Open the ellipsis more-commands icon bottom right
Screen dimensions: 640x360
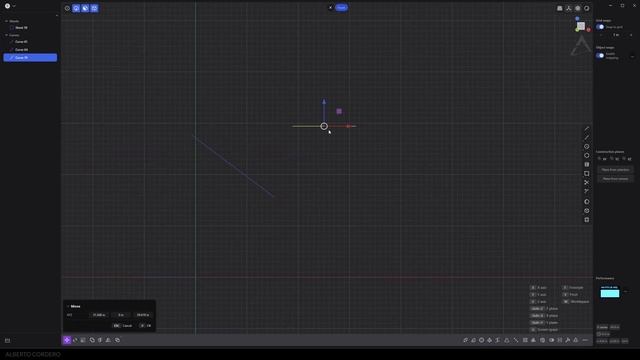click(585, 340)
